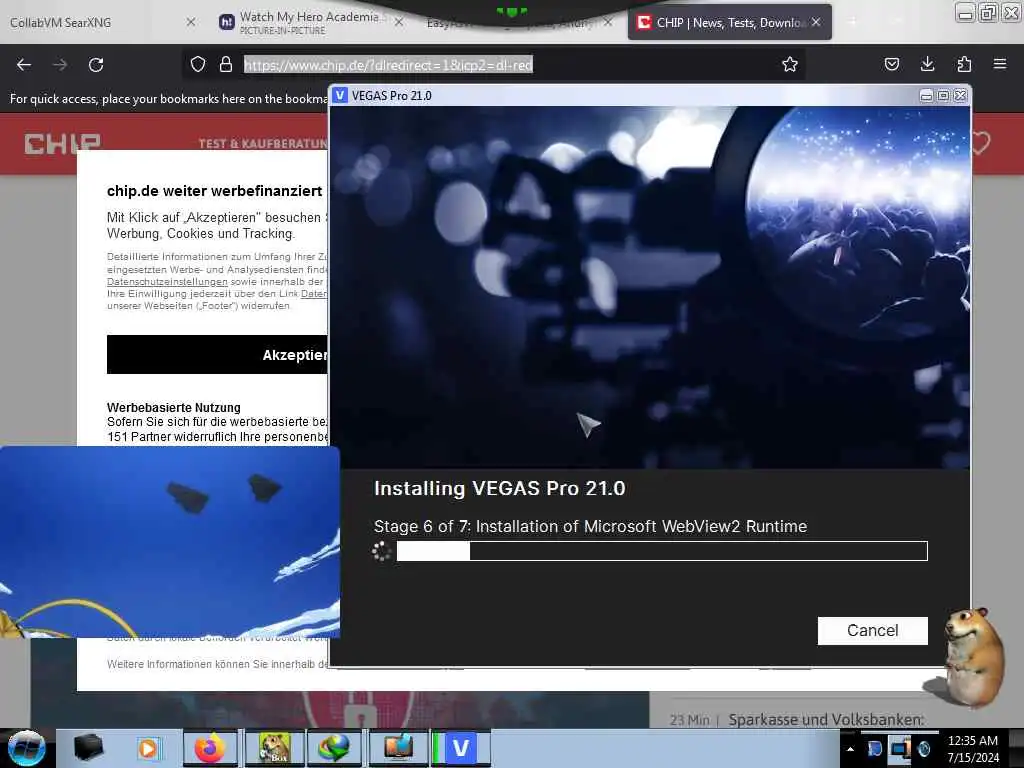
Task: Open the Datenschutzeinstellungen link
Action: [x=167, y=281]
